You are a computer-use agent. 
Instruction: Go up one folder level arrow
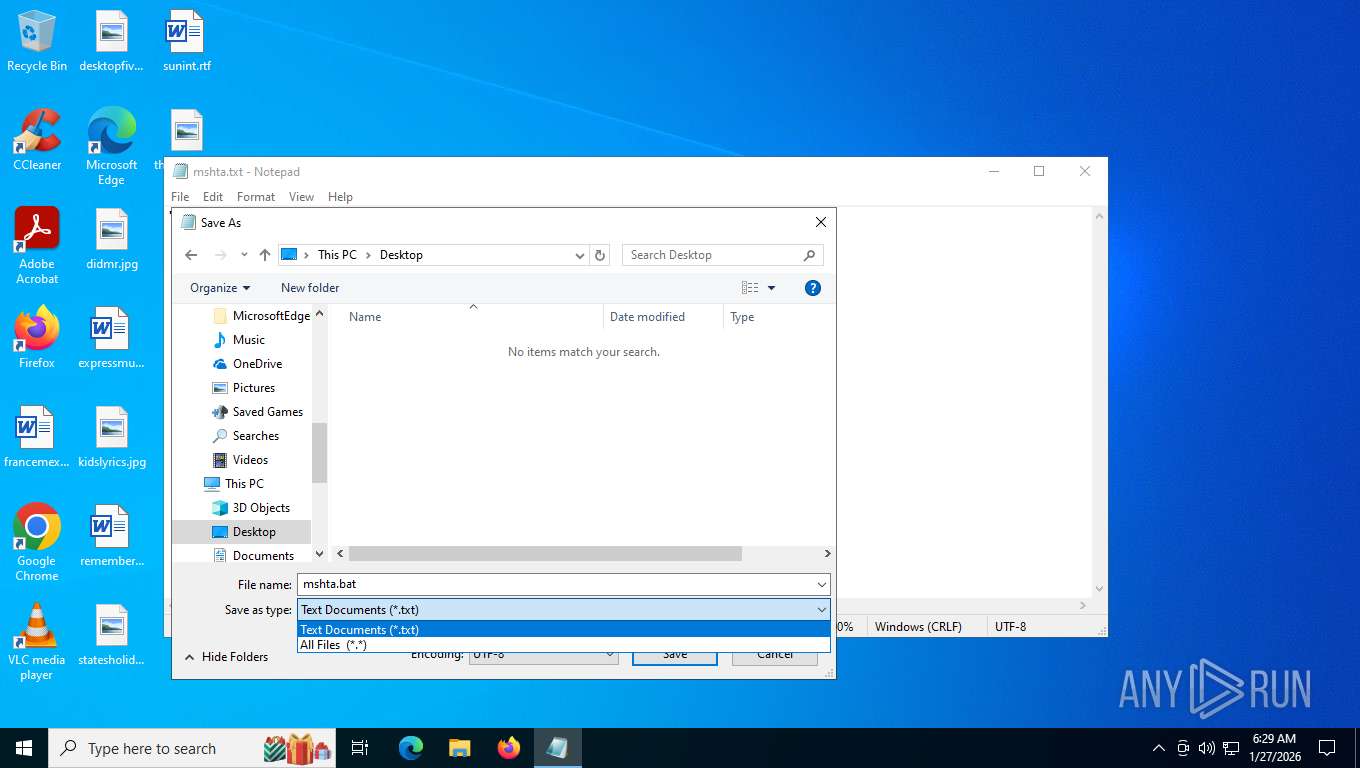(265, 255)
